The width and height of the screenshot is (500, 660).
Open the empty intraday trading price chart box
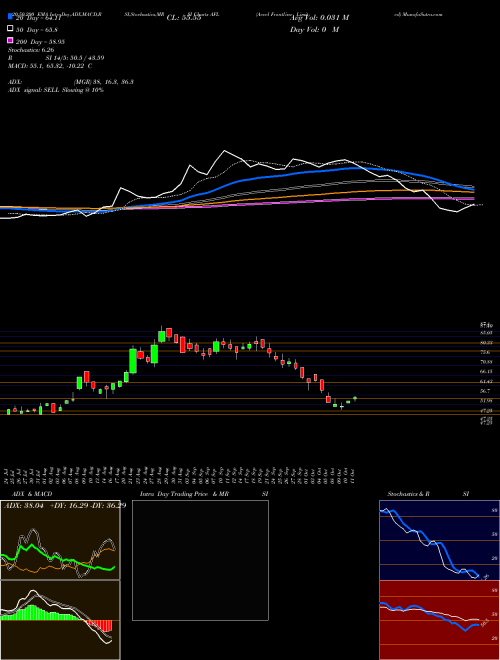pos(200,560)
